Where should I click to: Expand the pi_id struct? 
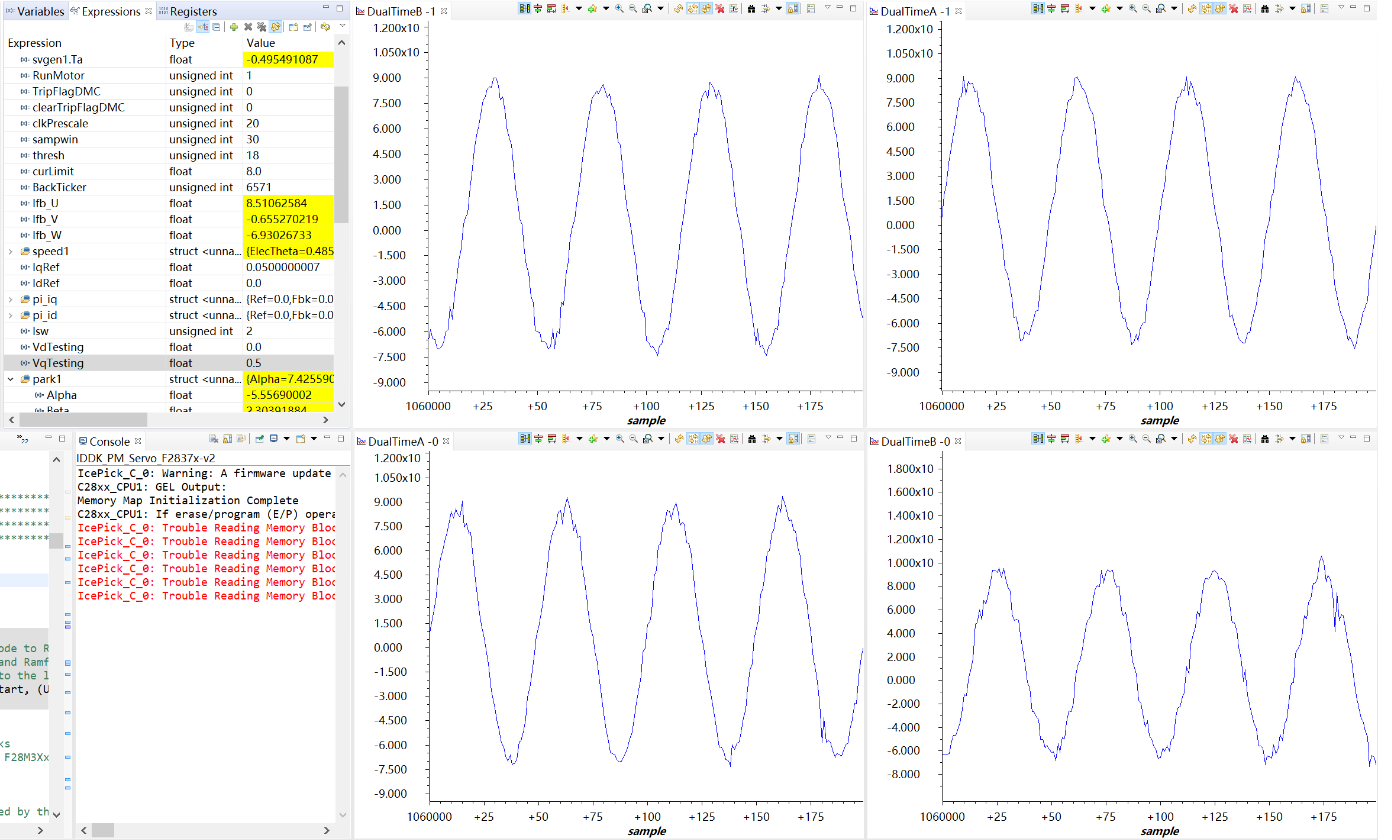click(11, 315)
